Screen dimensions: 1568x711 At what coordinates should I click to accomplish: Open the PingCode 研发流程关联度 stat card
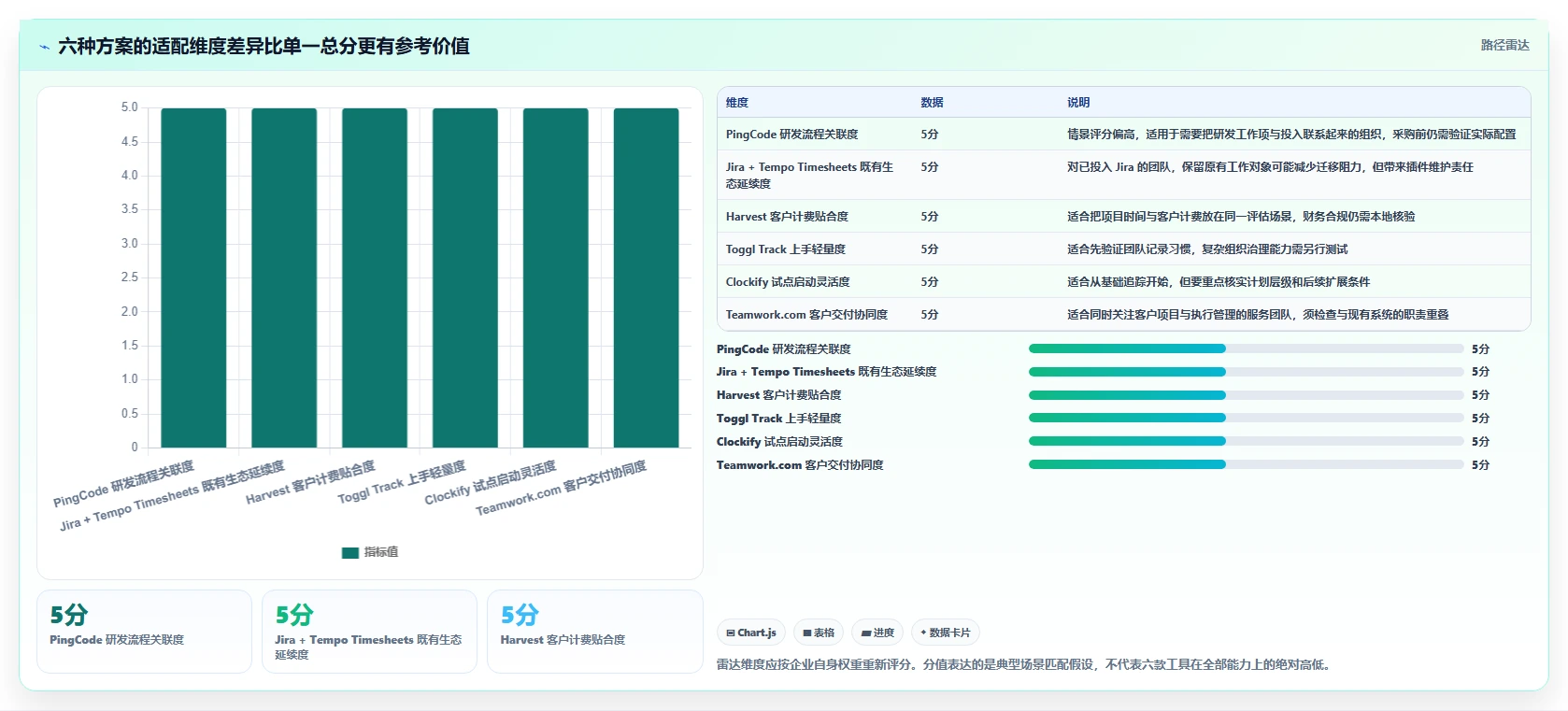144,632
